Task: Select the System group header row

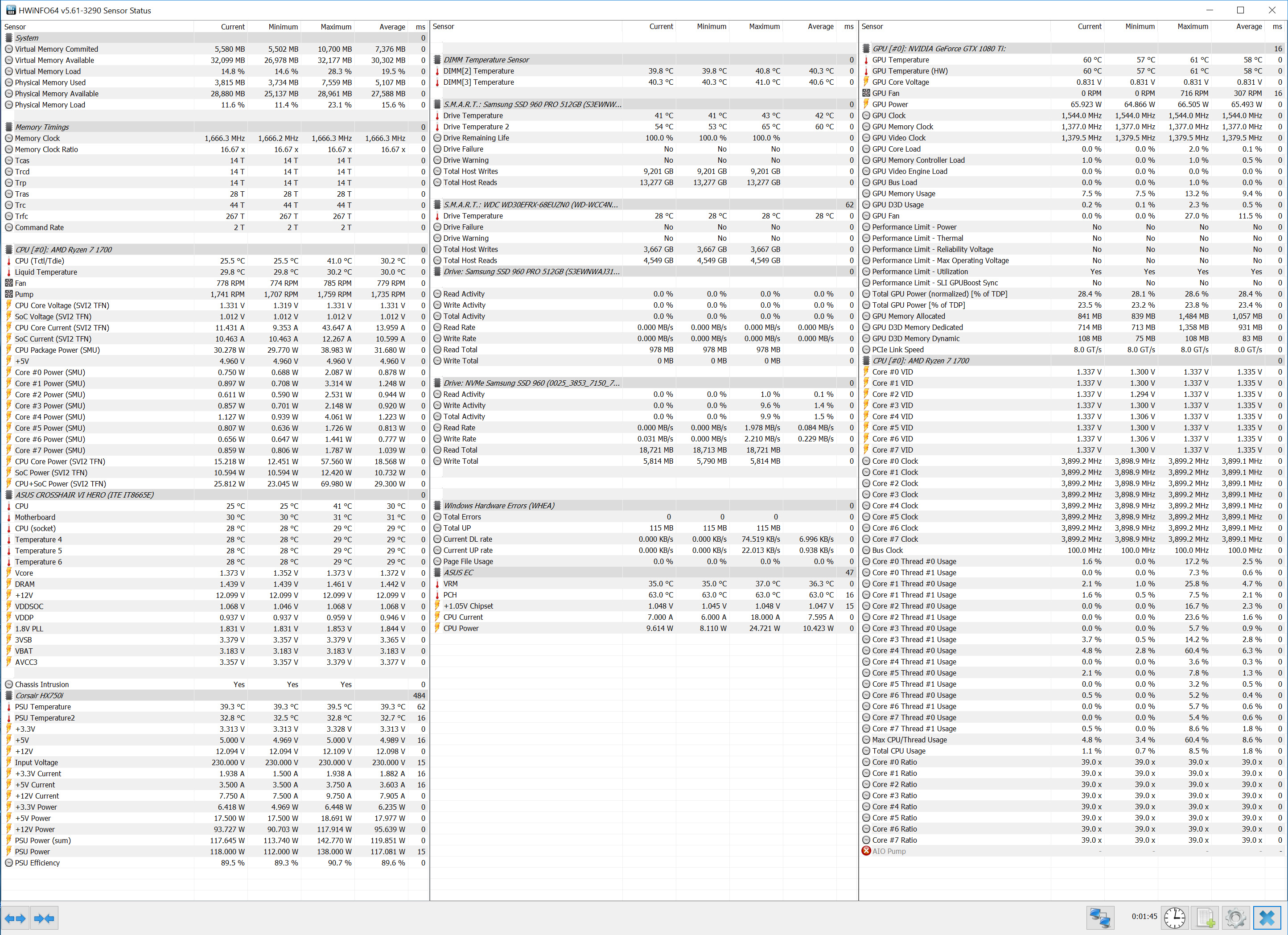Action: click(27, 38)
